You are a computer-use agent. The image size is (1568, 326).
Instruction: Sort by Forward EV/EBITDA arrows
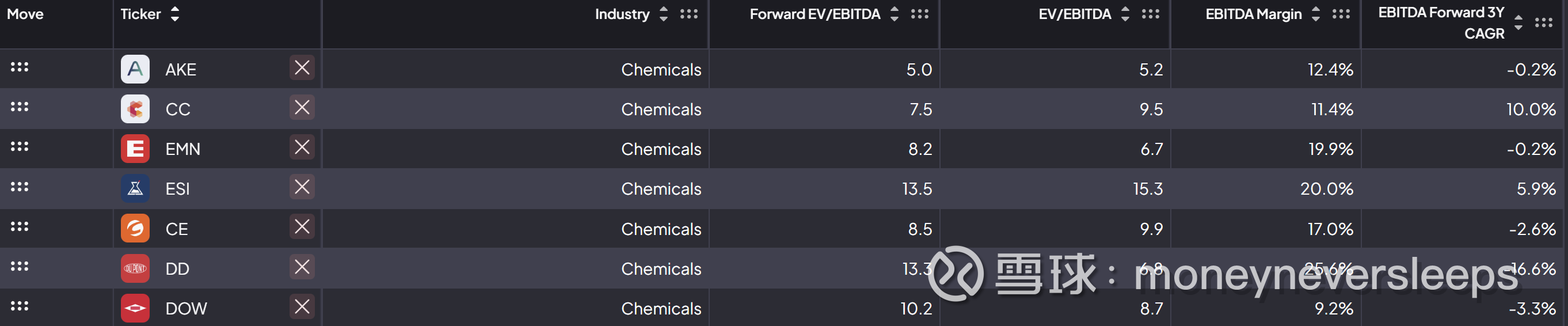pyautogui.click(x=894, y=14)
